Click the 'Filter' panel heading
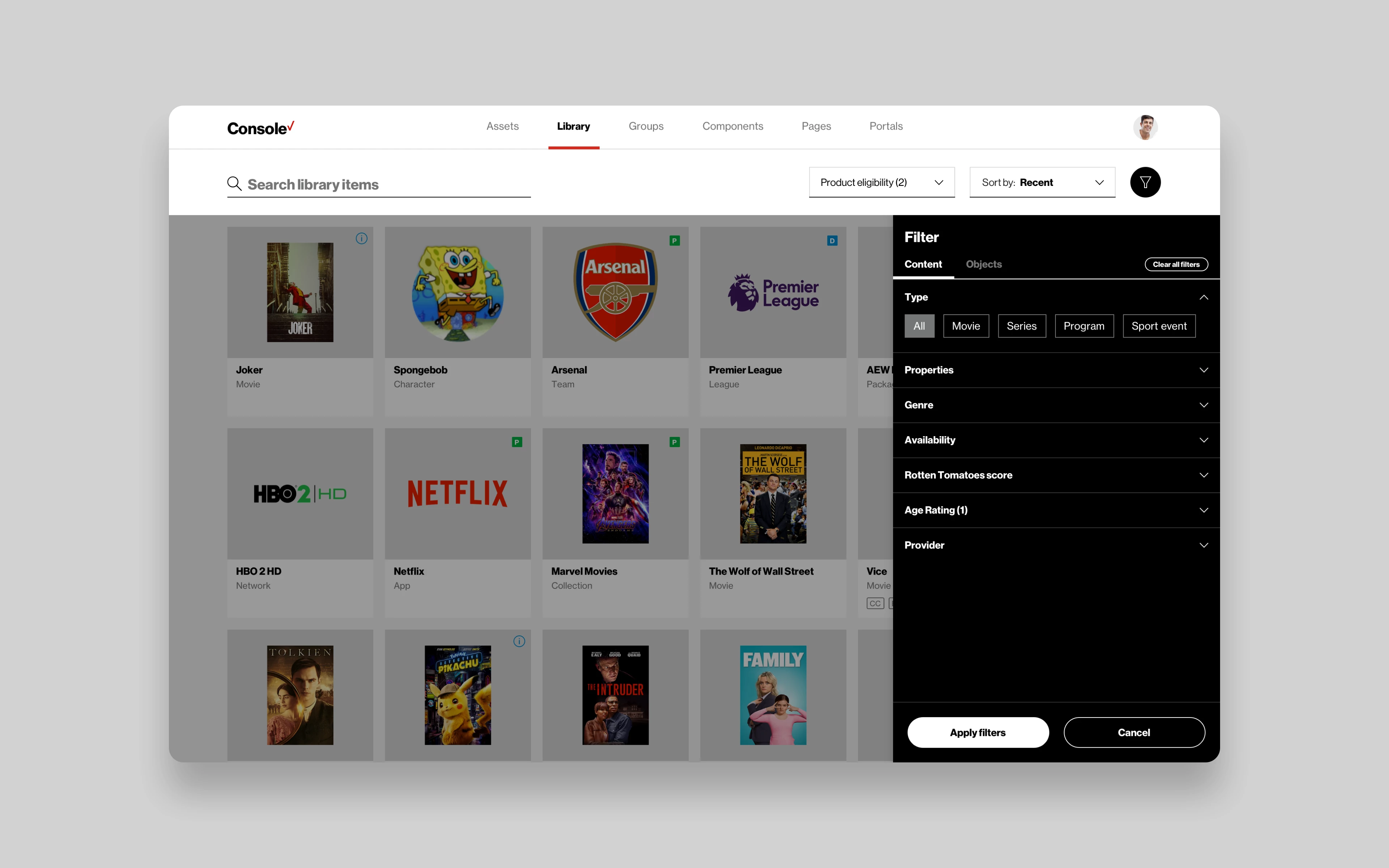The height and width of the screenshot is (868, 1389). coord(921,237)
